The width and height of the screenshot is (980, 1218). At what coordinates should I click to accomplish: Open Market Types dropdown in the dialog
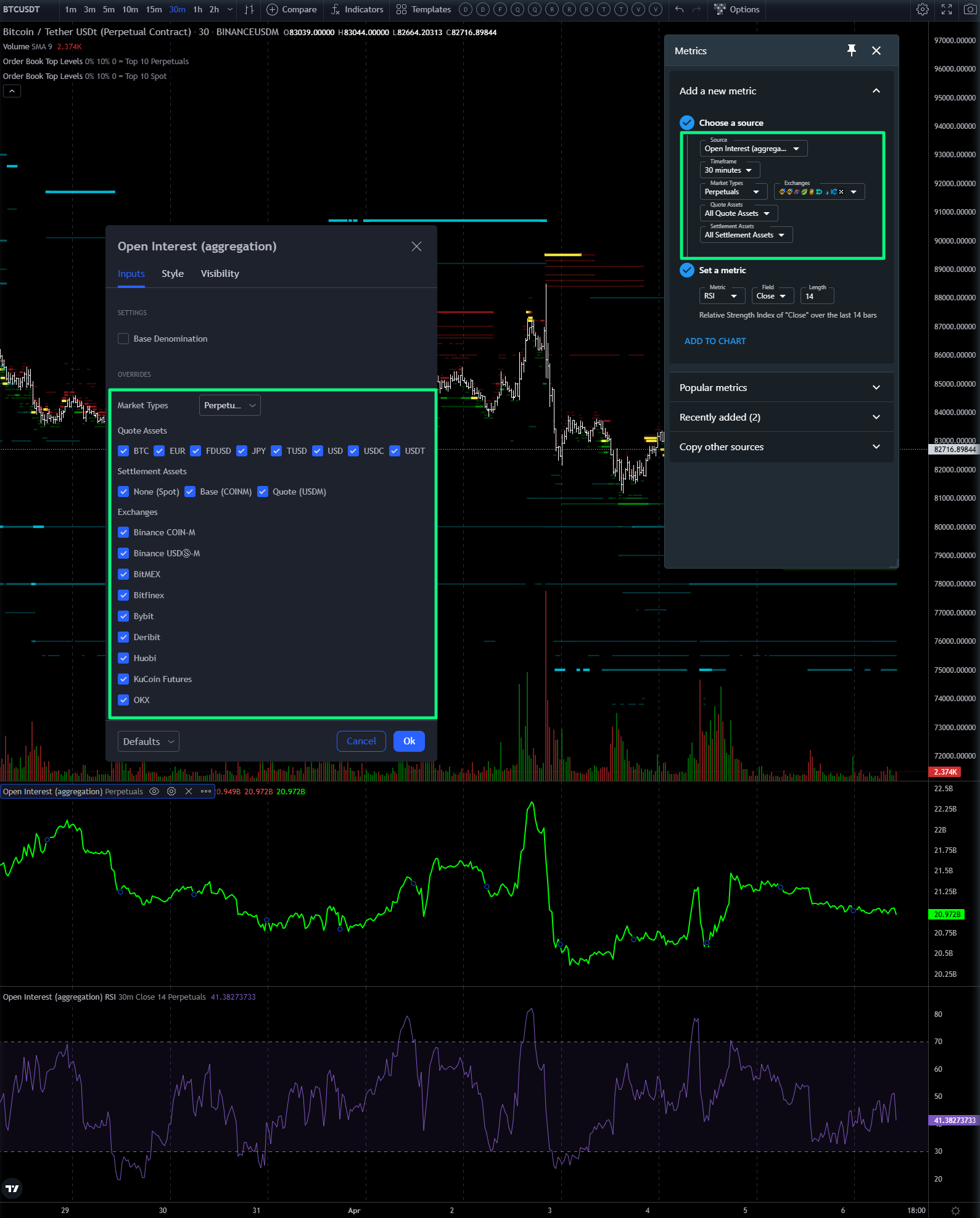[x=230, y=405]
